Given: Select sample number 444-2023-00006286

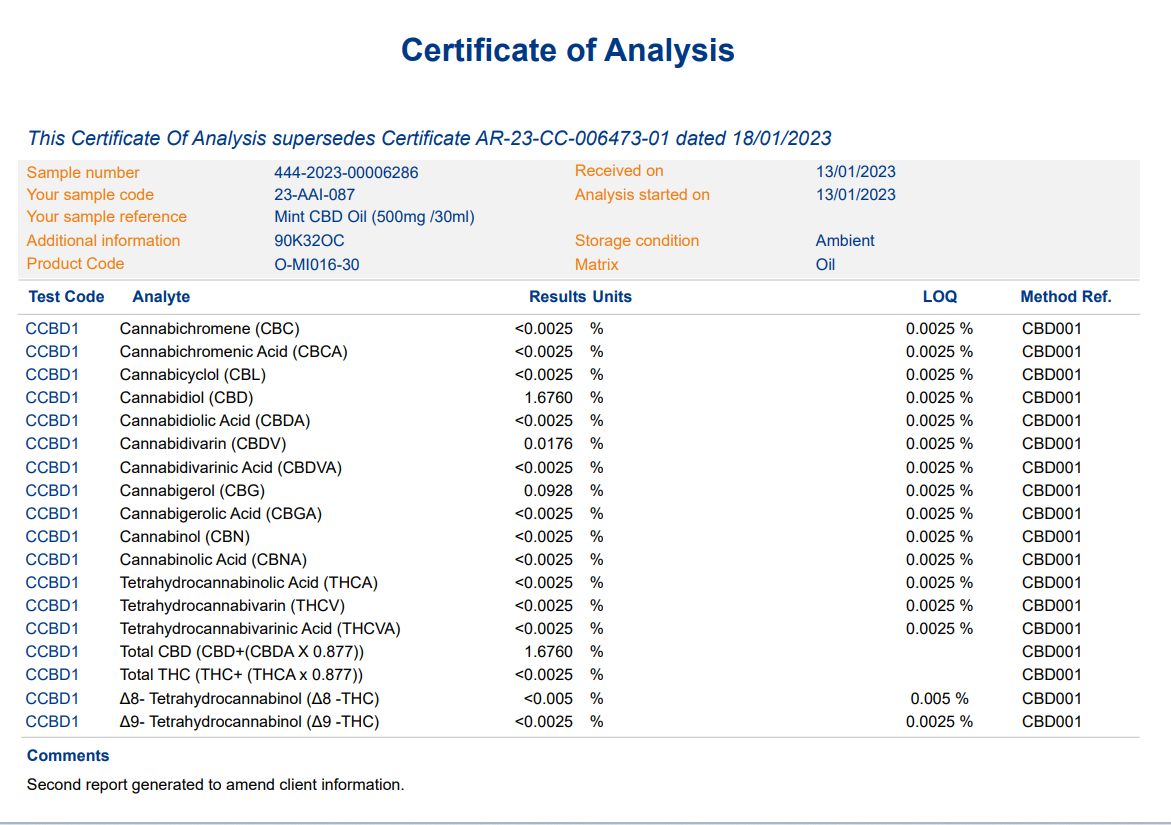Looking at the screenshot, I should pyautogui.click(x=346, y=172).
